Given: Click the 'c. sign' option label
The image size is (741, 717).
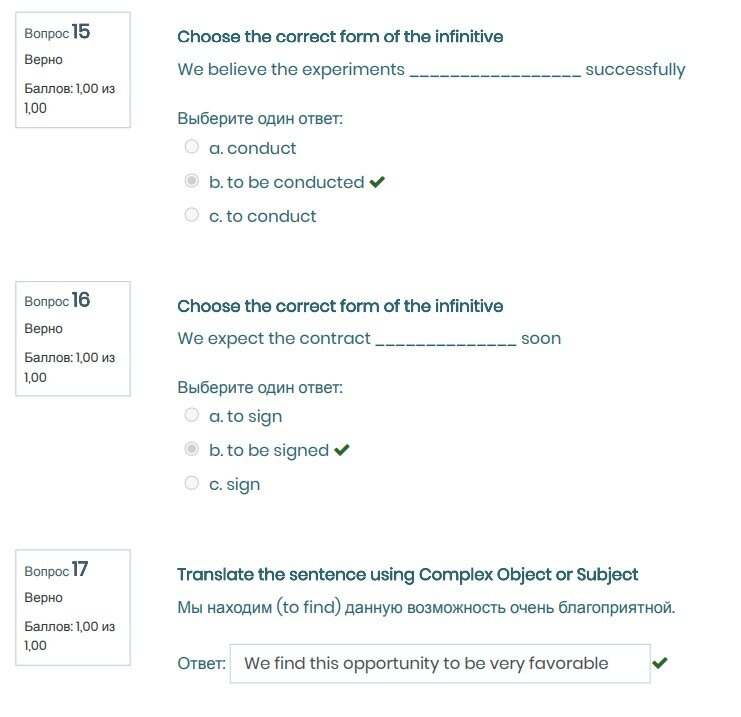Looking at the screenshot, I should tap(235, 484).
